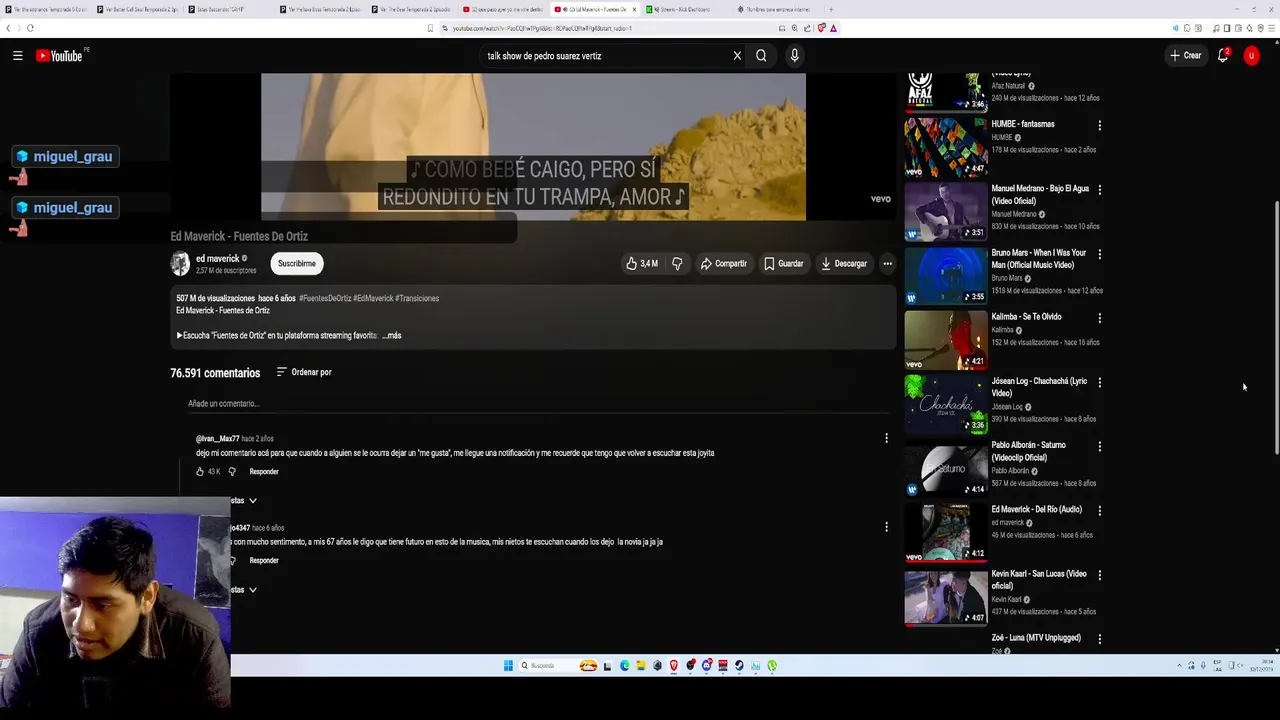
Task: Open the YouTube hamburger guide menu
Action: 18,56
